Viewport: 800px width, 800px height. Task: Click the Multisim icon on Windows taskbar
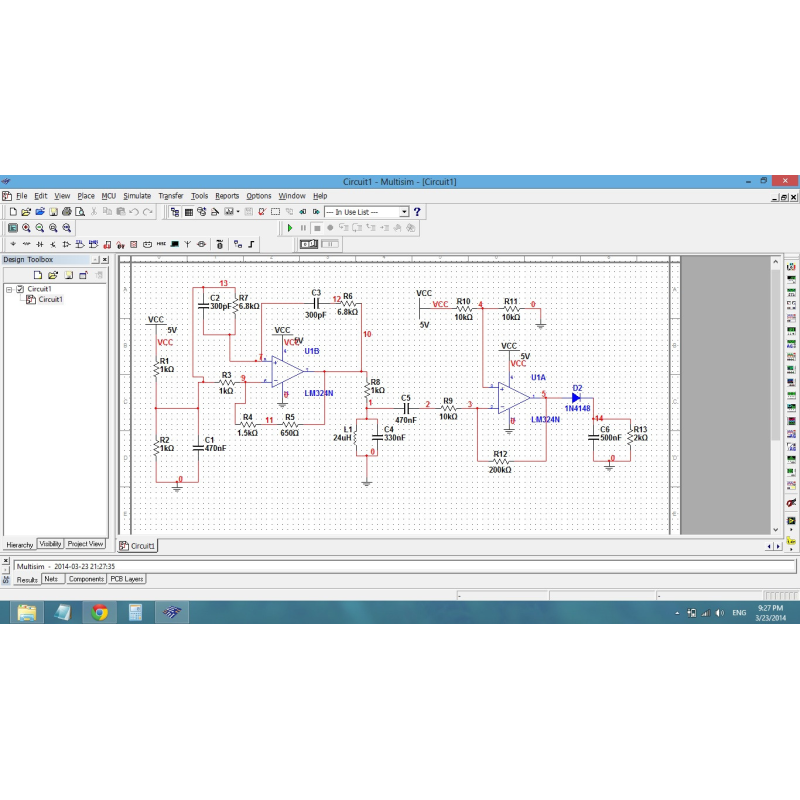[x=173, y=612]
